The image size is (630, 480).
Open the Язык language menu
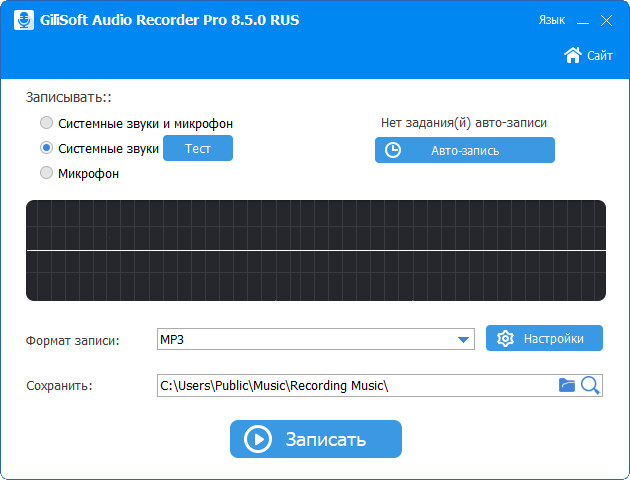[x=551, y=20]
